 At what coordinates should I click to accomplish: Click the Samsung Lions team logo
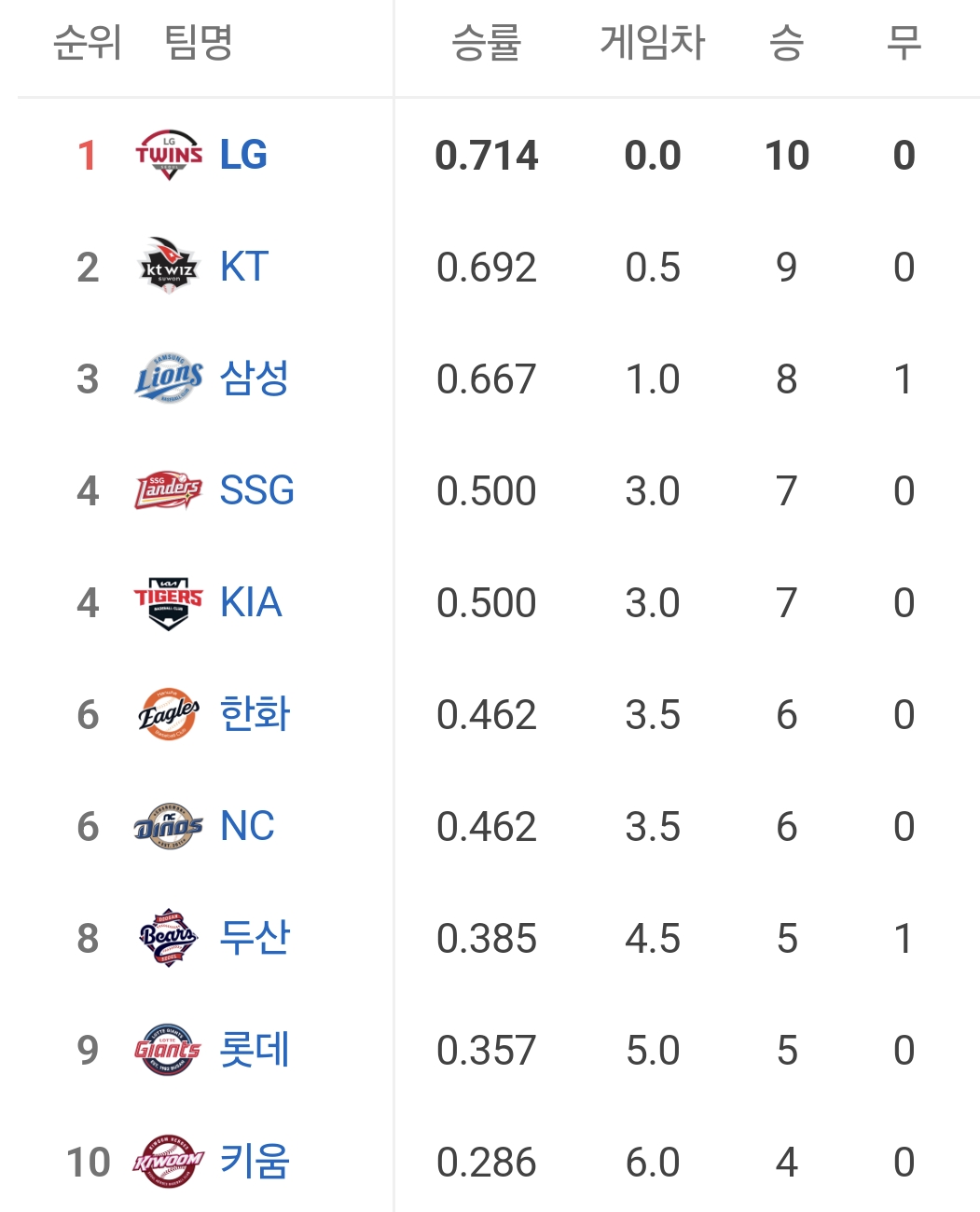(169, 379)
